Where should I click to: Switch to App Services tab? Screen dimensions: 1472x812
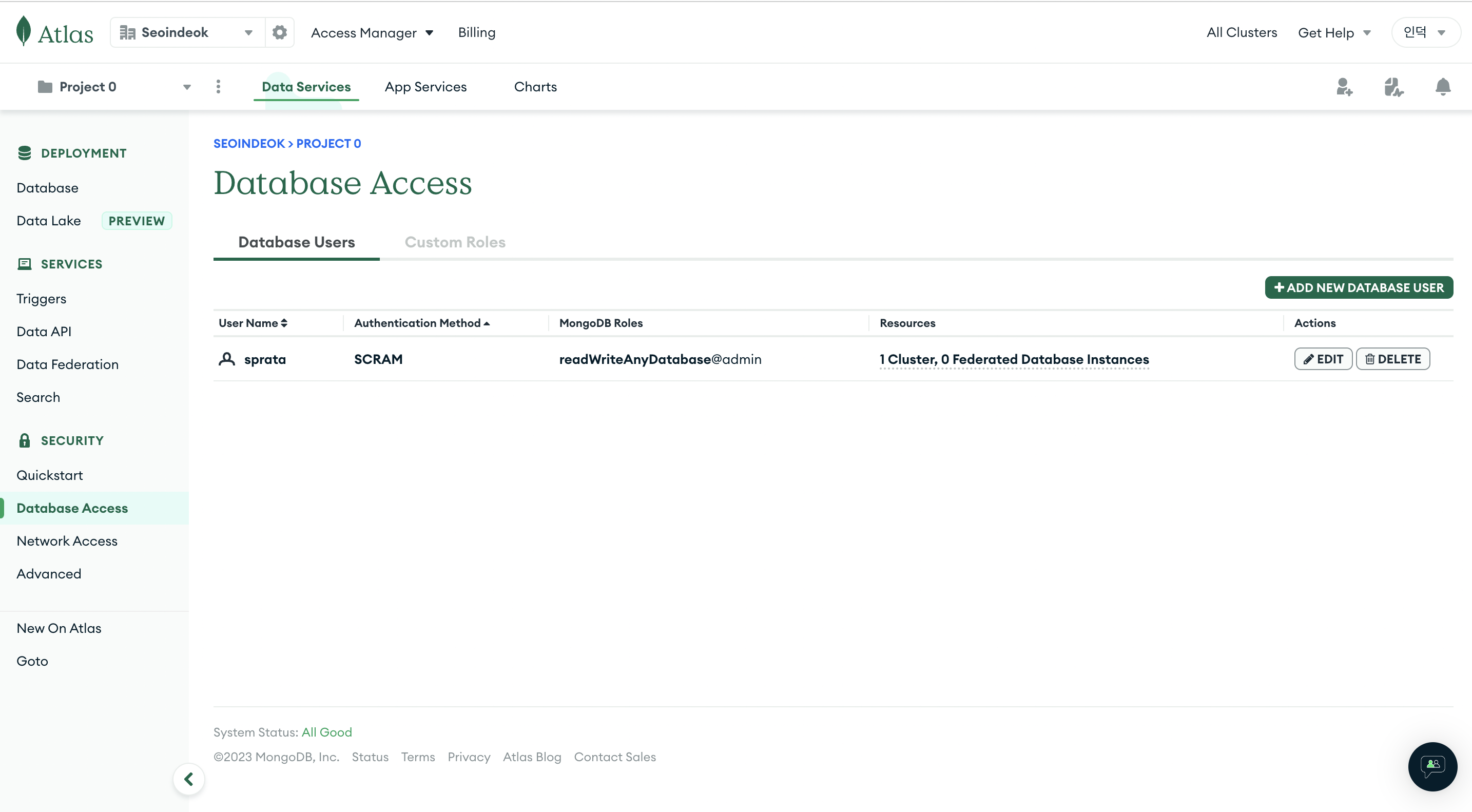425,87
